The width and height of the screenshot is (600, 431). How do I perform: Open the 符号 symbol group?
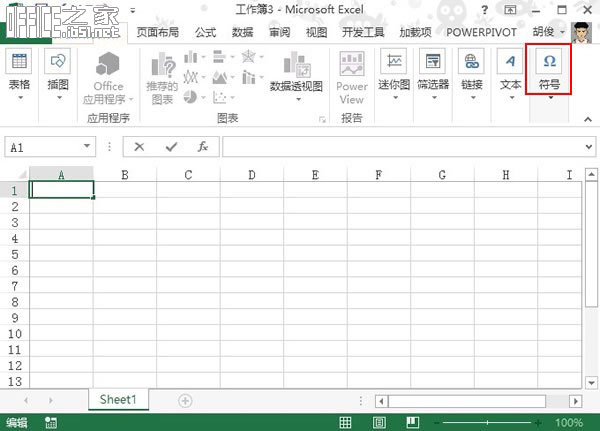coord(549,73)
